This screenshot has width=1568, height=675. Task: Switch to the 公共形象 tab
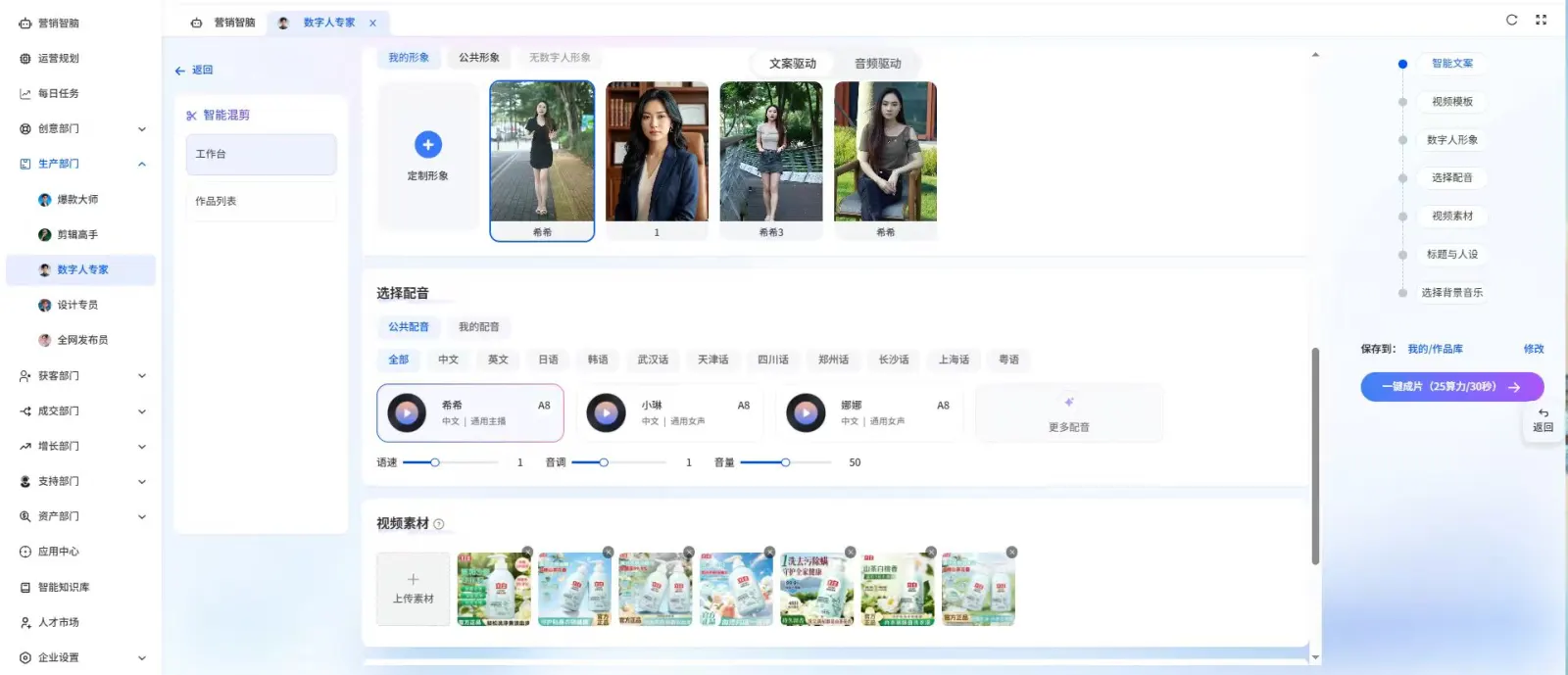coord(479,58)
